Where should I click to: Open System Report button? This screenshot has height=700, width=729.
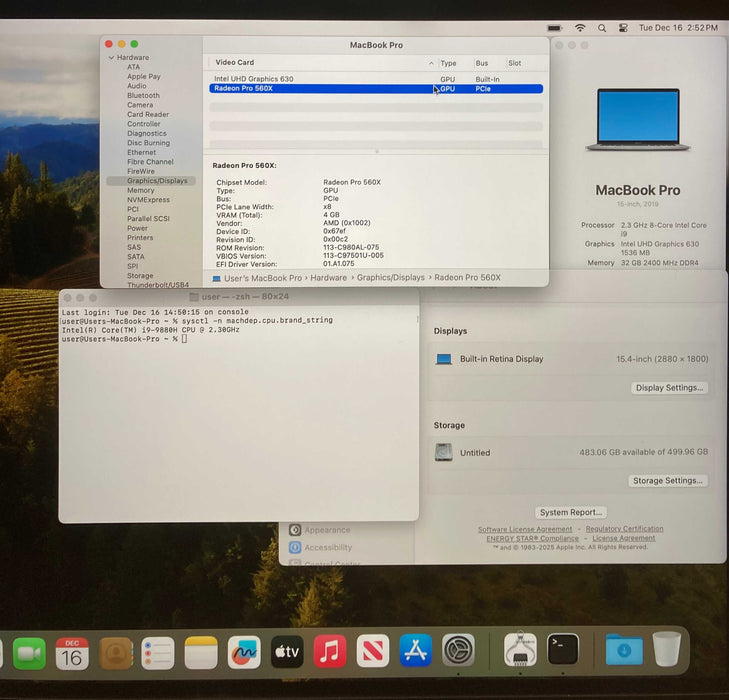click(571, 512)
